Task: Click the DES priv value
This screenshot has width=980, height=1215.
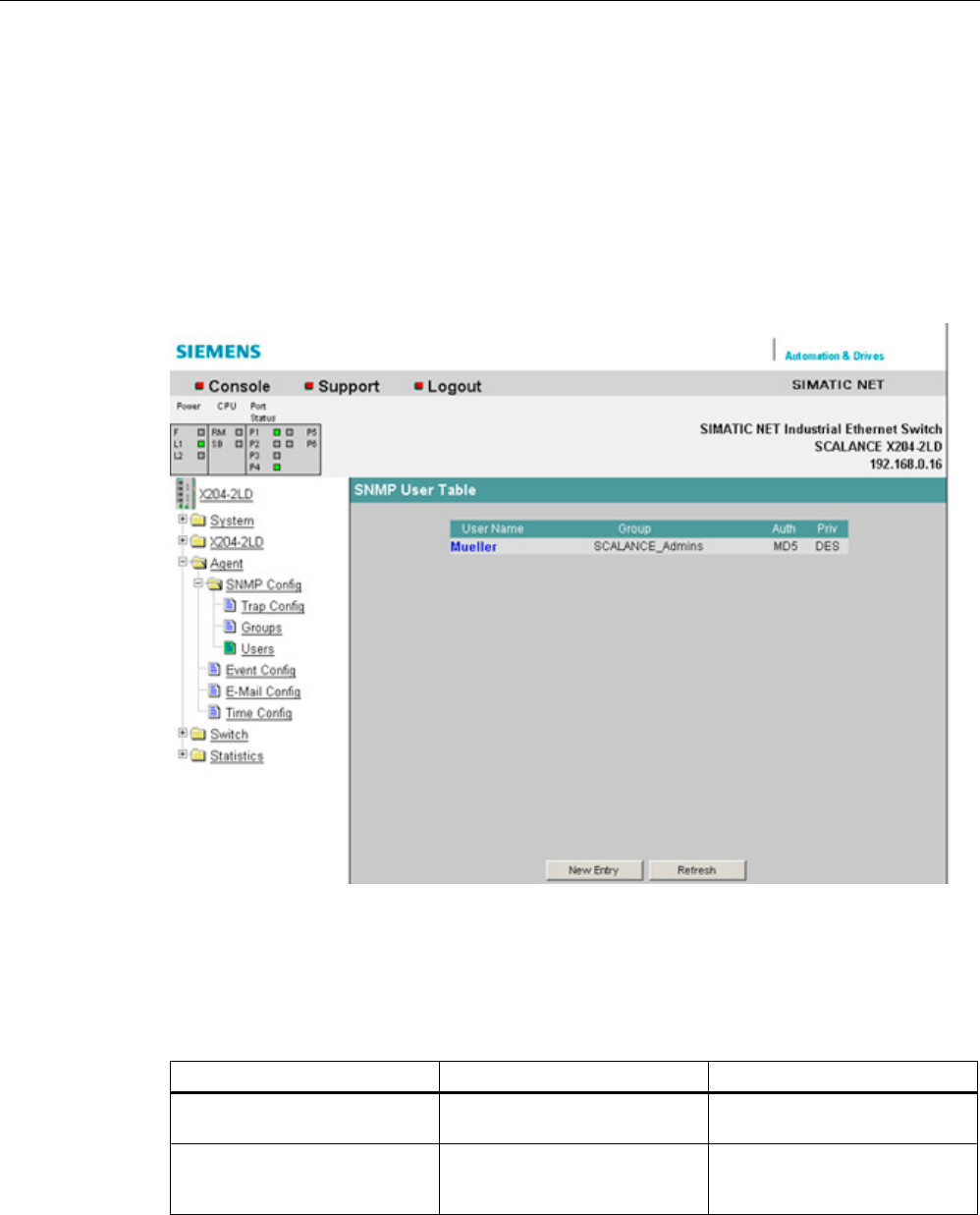Action: pyautogui.click(x=827, y=546)
